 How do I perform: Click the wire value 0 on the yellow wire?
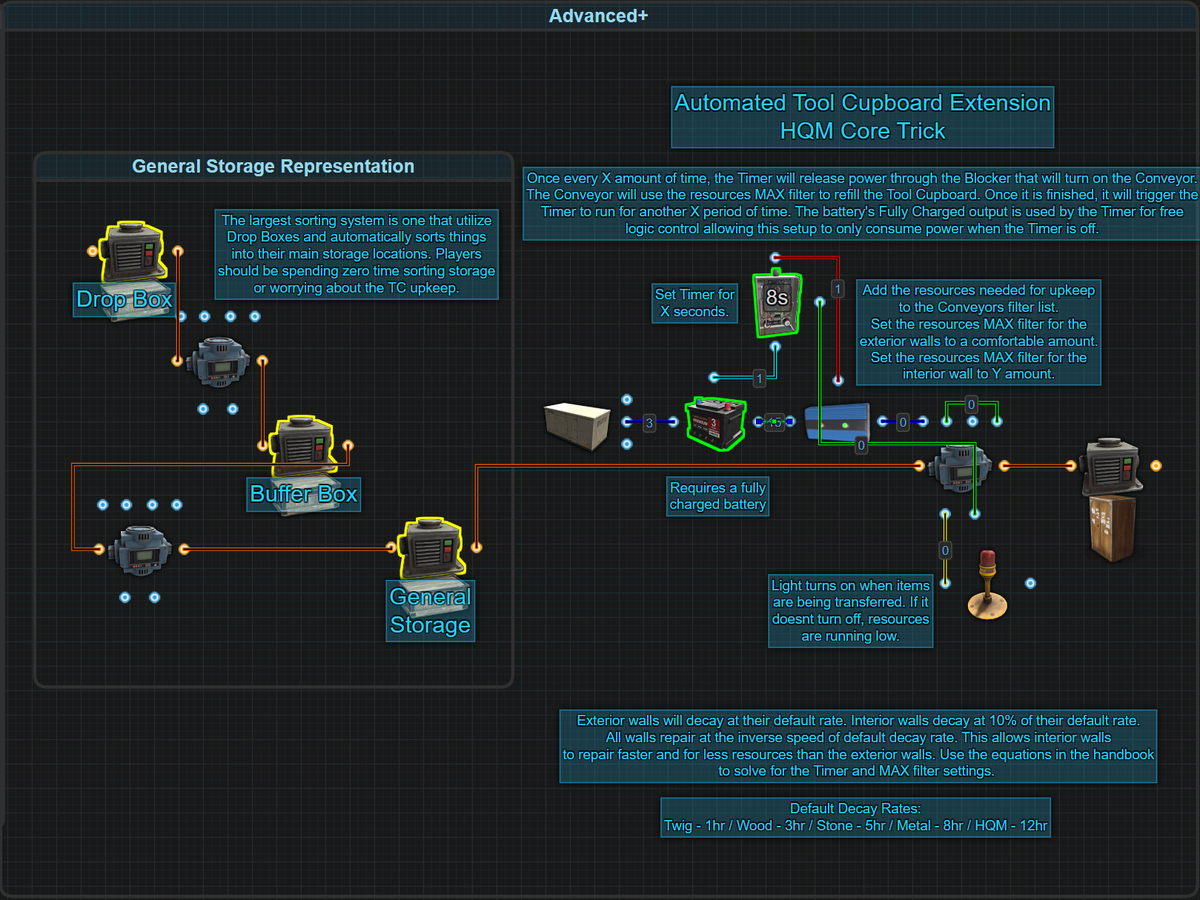click(945, 550)
